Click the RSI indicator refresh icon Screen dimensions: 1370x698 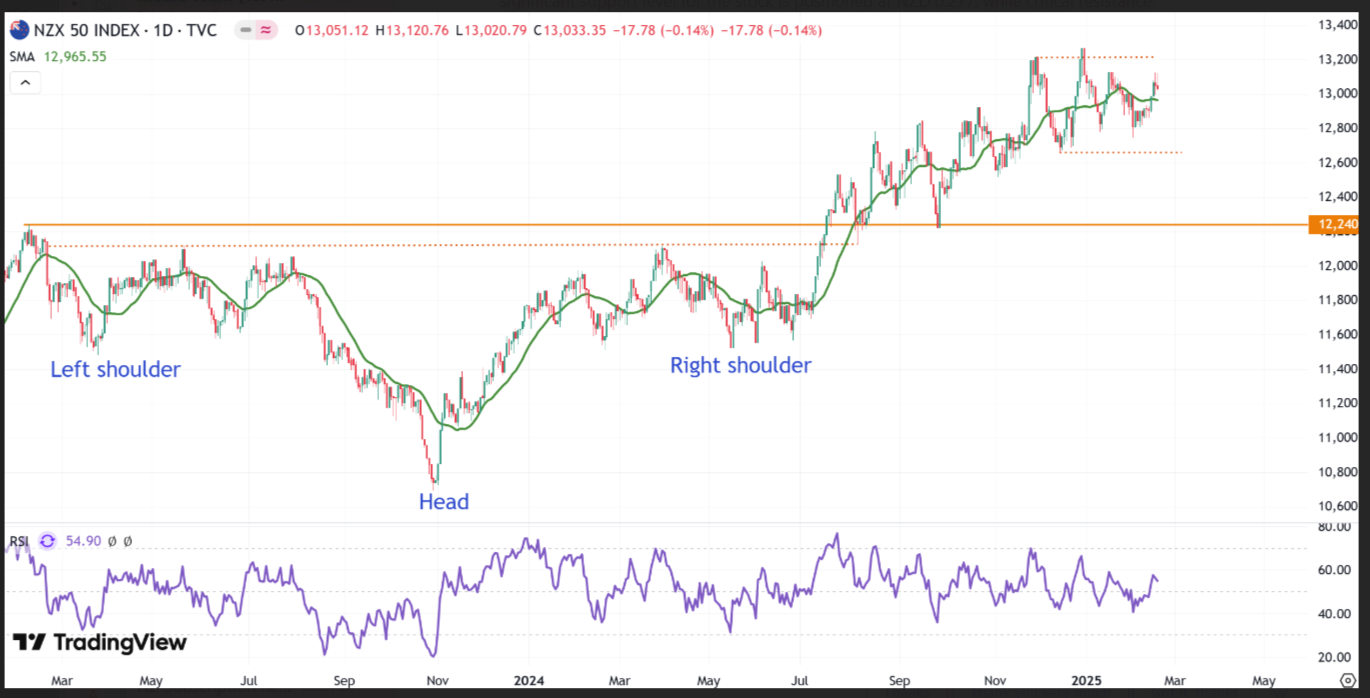click(x=47, y=541)
